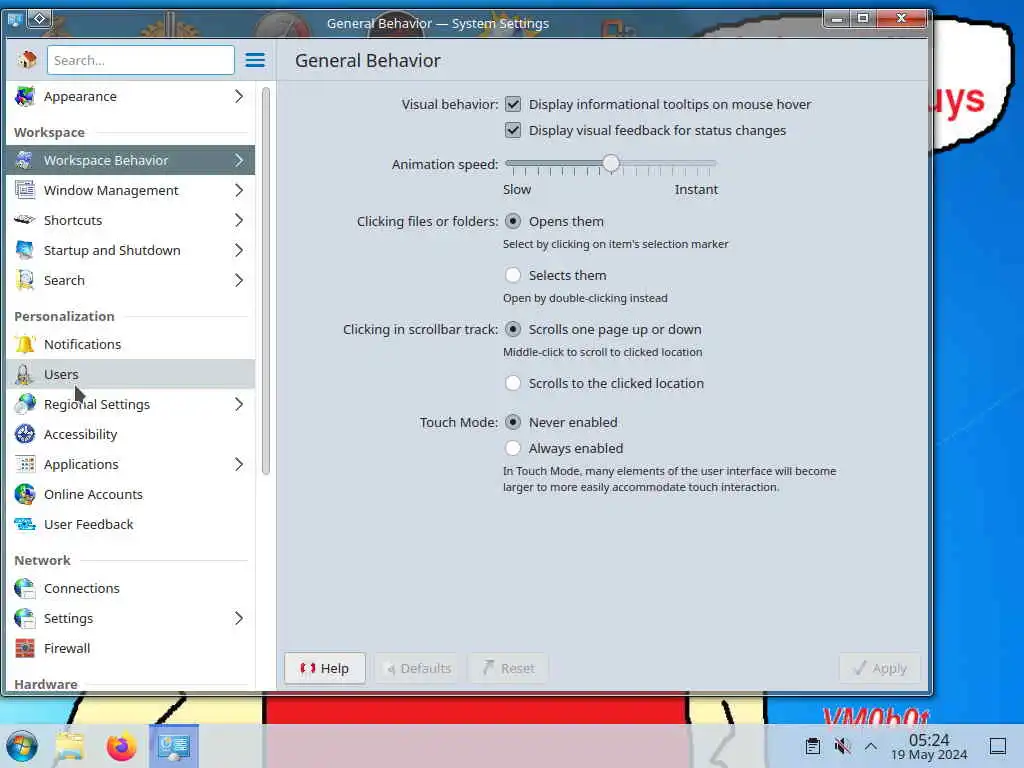Open the Firewall entry
The image size is (1024, 768).
pyautogui.click(x=131, y=648)
